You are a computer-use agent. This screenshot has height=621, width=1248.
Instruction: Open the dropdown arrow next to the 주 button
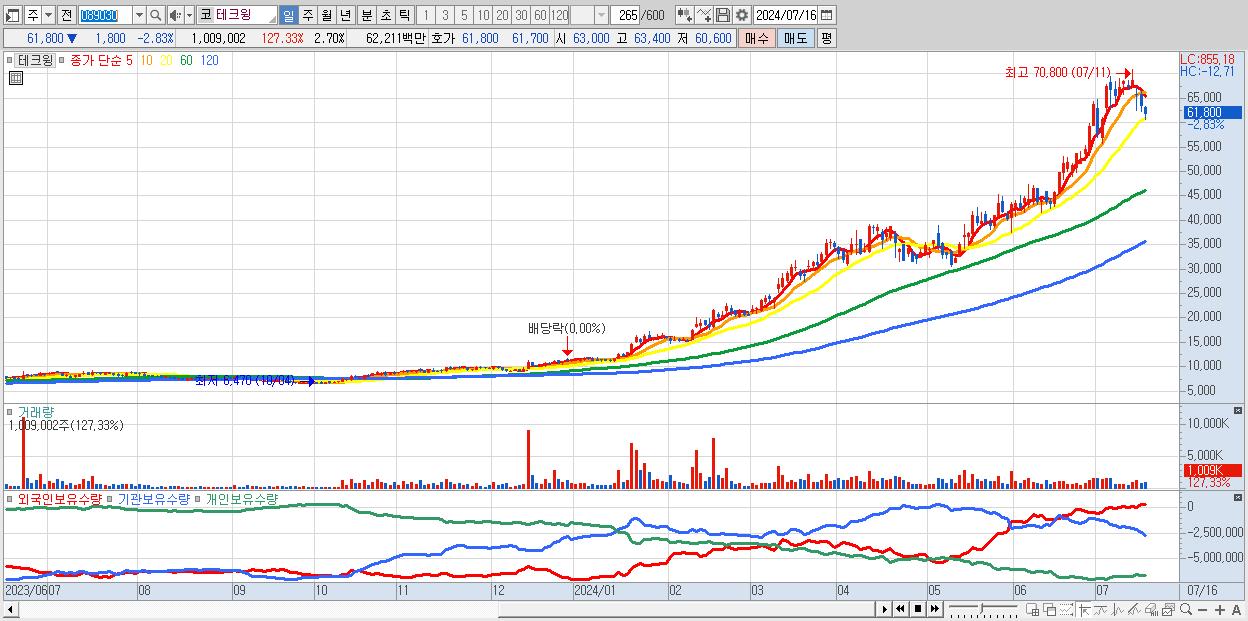(x=48, y=15)
